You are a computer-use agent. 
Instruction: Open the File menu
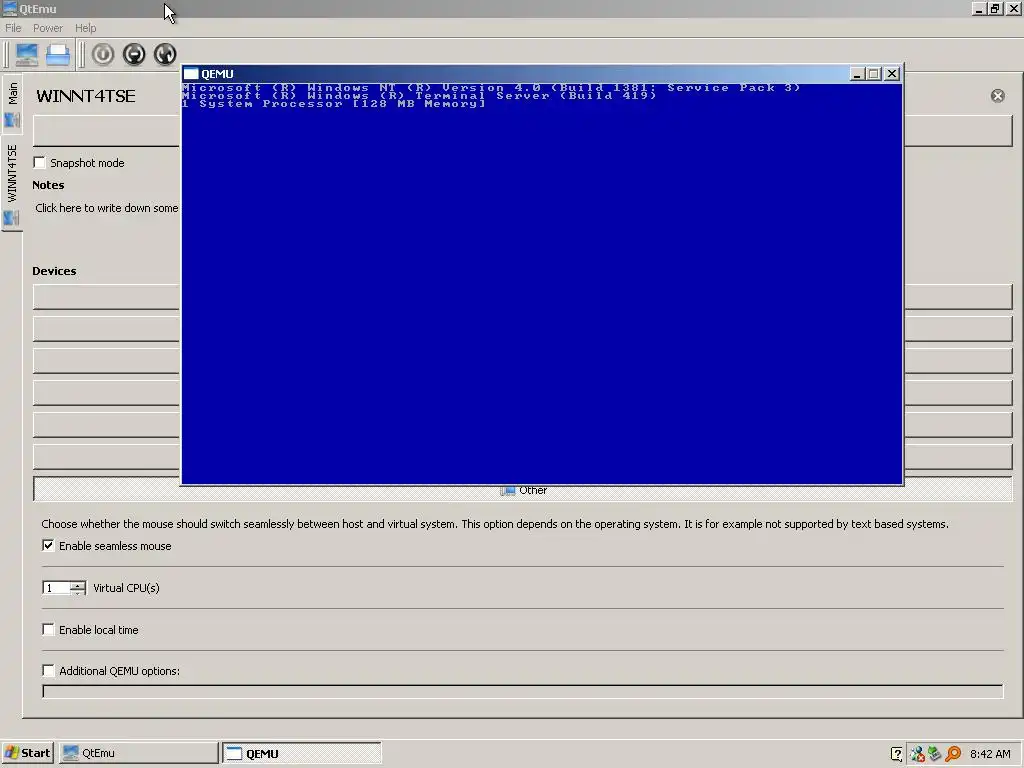(13, 28)
